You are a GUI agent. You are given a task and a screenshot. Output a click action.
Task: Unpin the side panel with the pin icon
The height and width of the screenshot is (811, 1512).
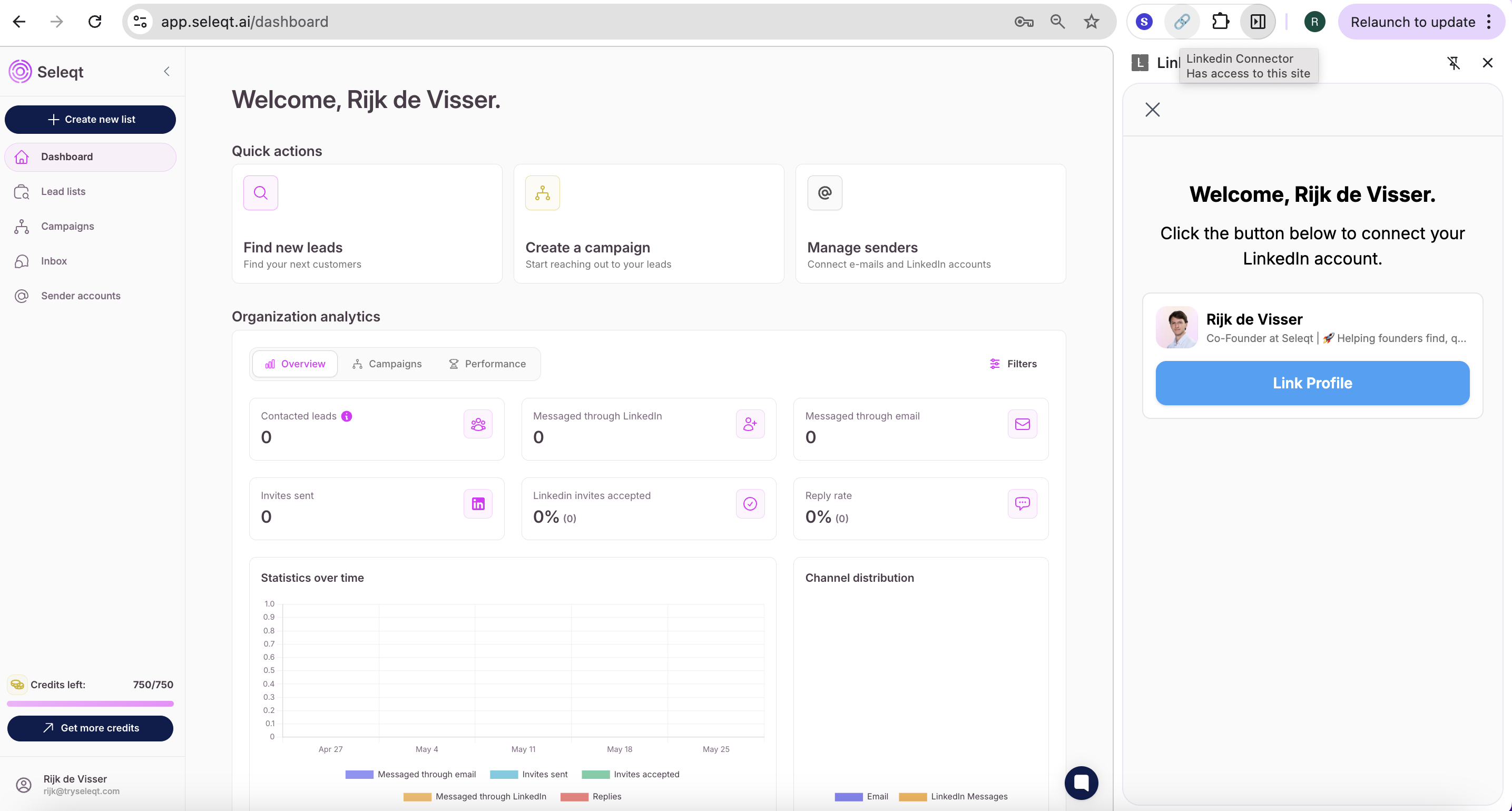click(1454, 62)
